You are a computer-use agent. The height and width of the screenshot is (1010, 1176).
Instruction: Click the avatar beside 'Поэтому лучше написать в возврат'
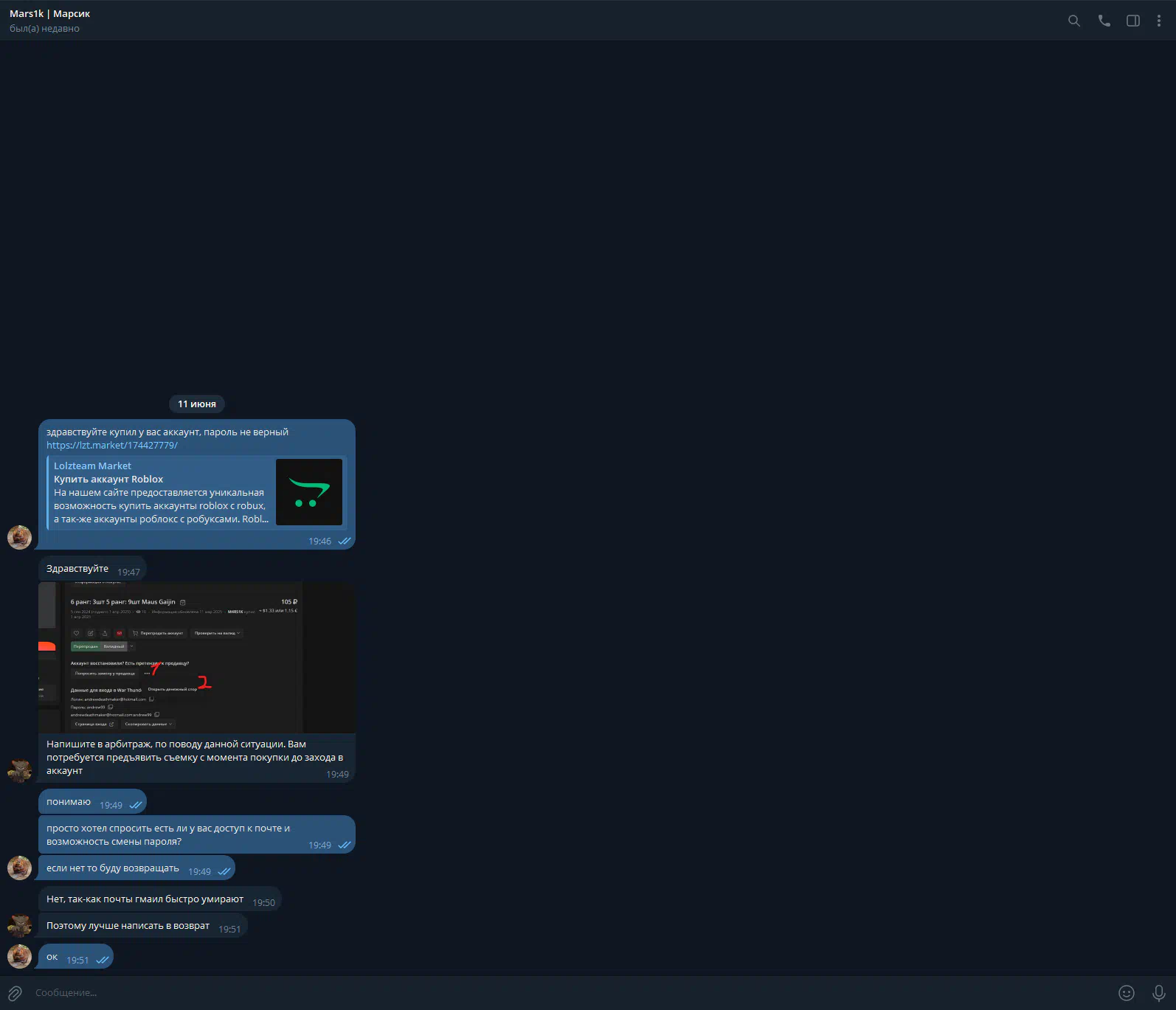(x=19, y=925)
